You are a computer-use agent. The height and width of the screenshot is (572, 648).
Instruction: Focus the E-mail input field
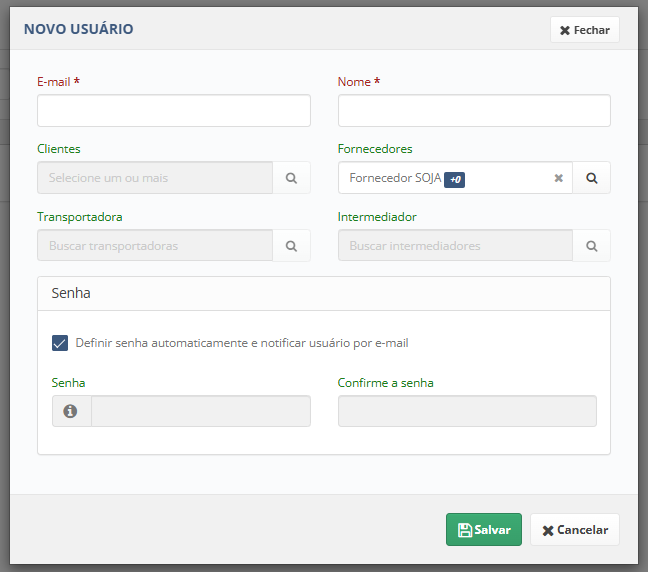point(174,110)
